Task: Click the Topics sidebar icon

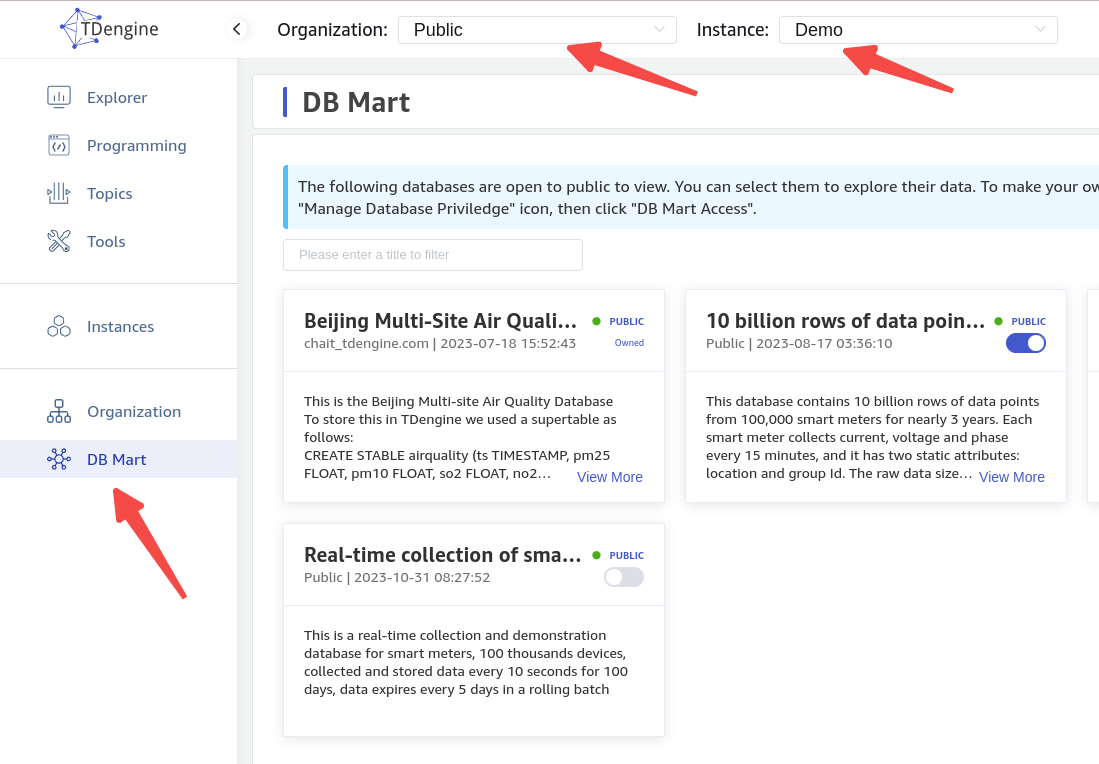Action: pos(59,193)
